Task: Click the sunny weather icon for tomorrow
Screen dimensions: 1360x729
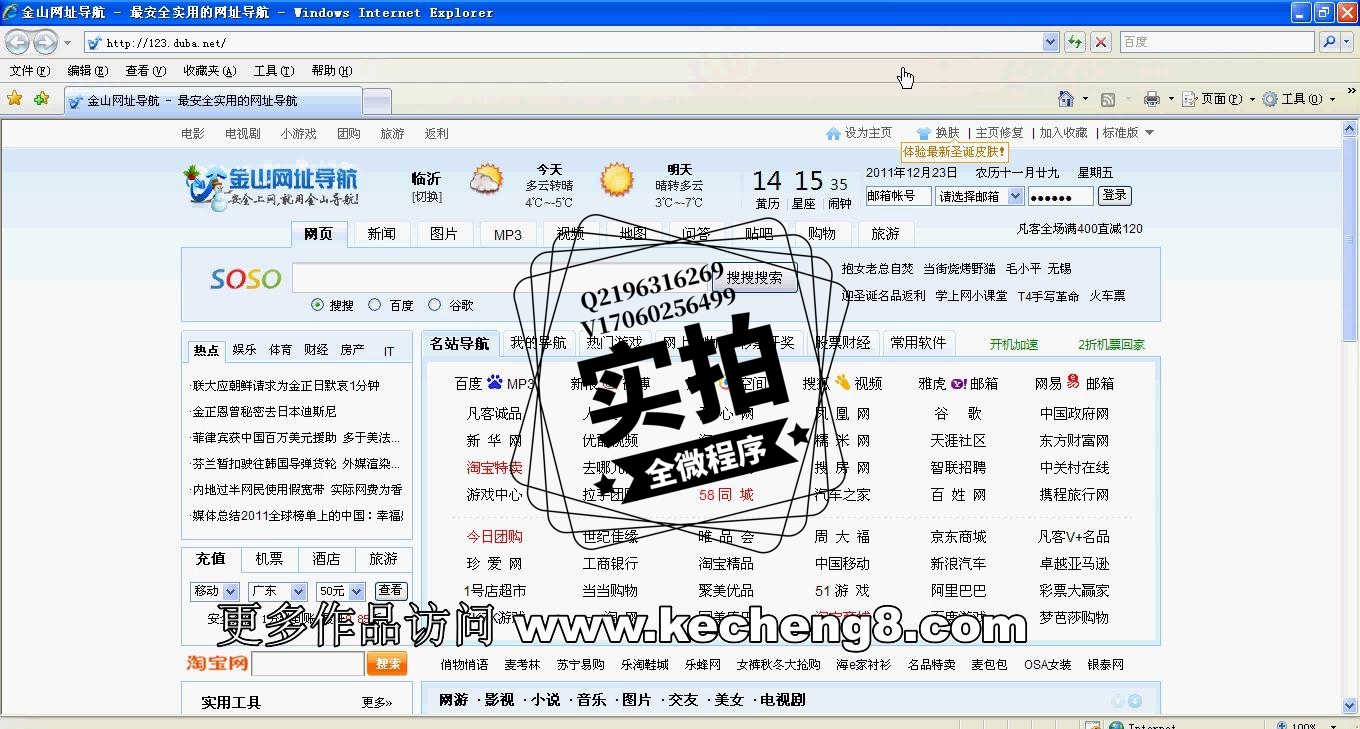Action: [x=617, y=180]
